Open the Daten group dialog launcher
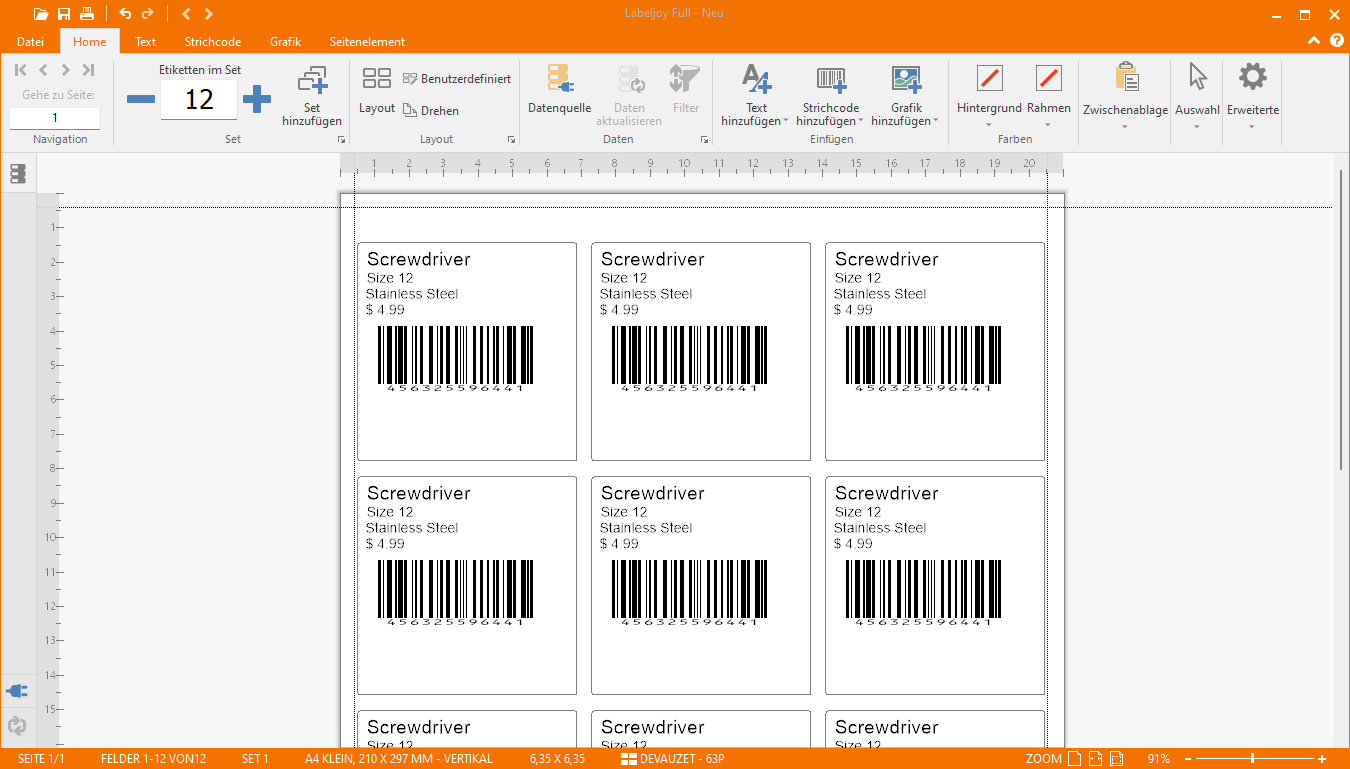The height and width of the screenshot is (769, 1350). 704,140
